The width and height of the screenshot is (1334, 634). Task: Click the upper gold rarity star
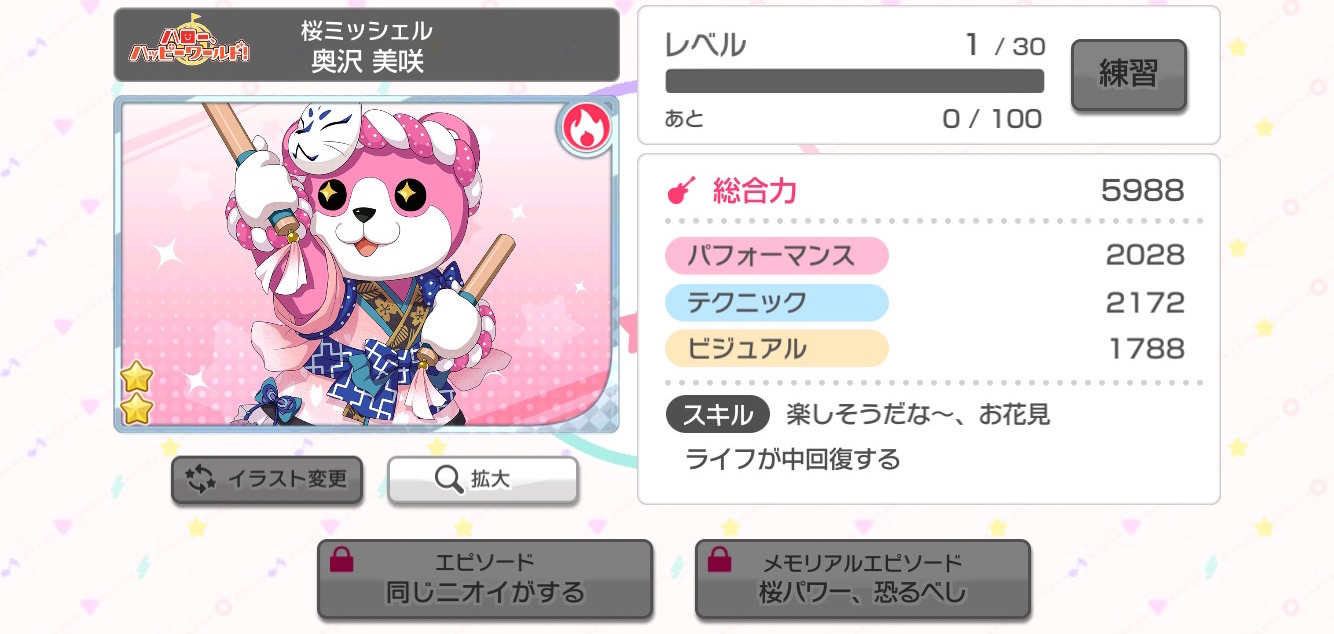point(136,377)
